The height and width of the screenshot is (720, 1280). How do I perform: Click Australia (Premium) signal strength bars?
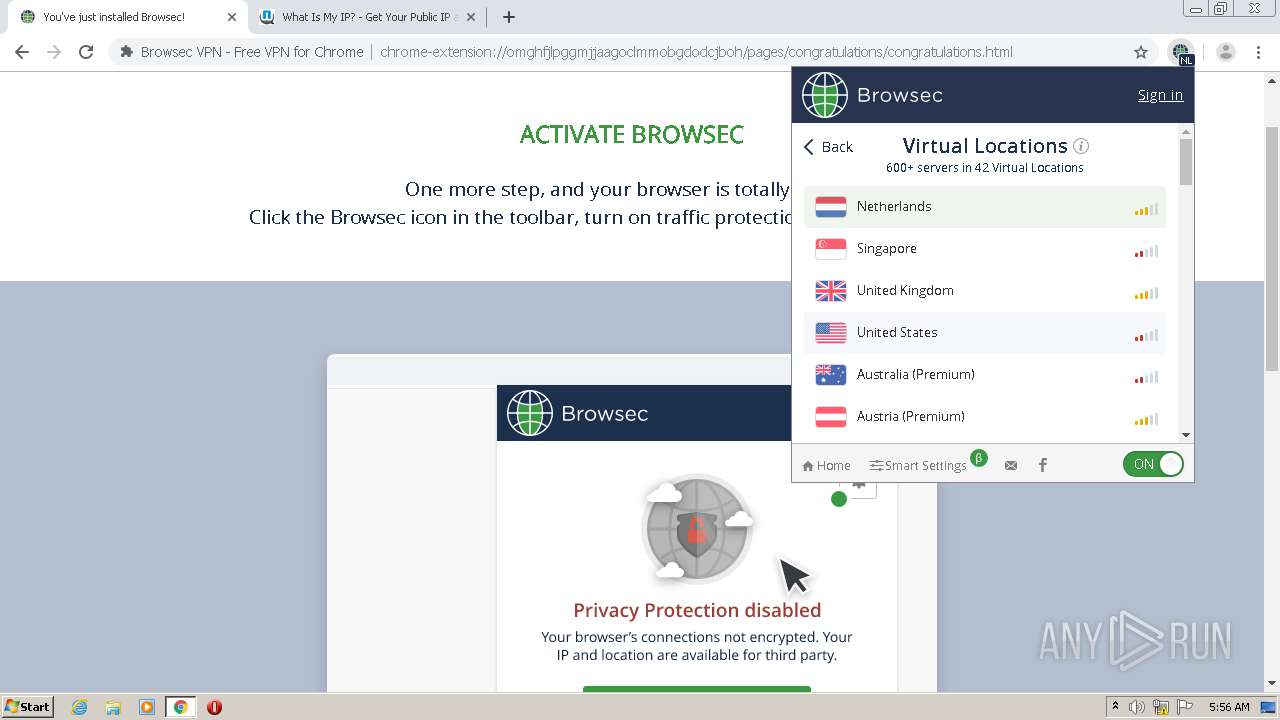(1146, 377)
